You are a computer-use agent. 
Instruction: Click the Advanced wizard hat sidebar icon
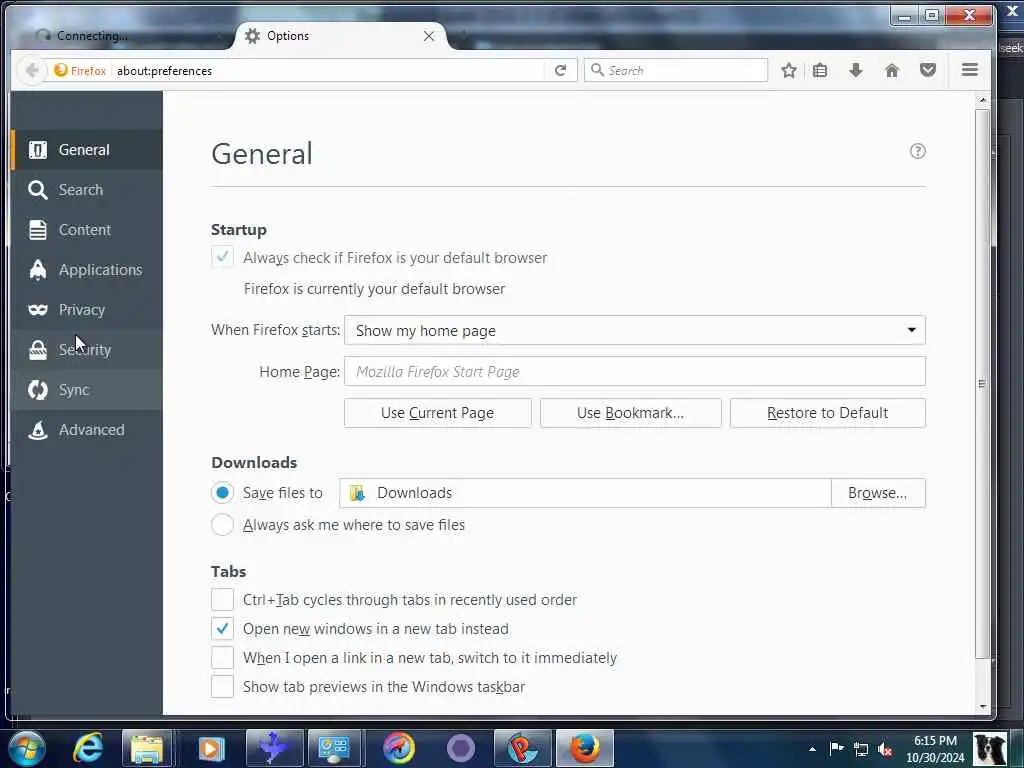pyautogui.click(x=38, y=430)
